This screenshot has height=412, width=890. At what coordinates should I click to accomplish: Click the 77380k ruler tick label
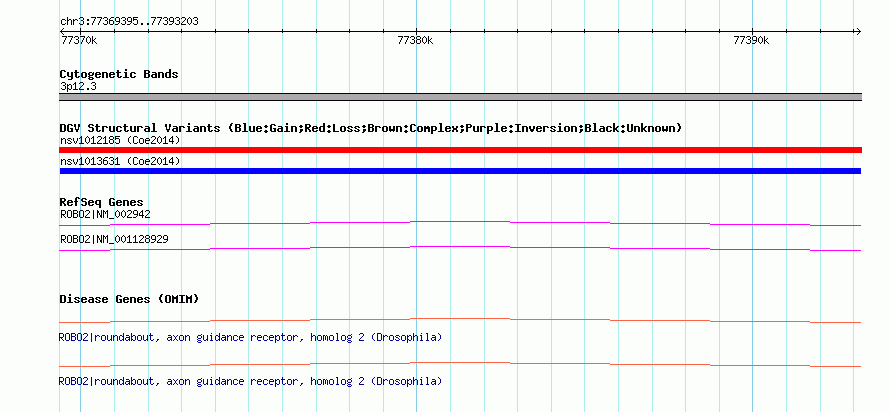[x=415, y=40]
